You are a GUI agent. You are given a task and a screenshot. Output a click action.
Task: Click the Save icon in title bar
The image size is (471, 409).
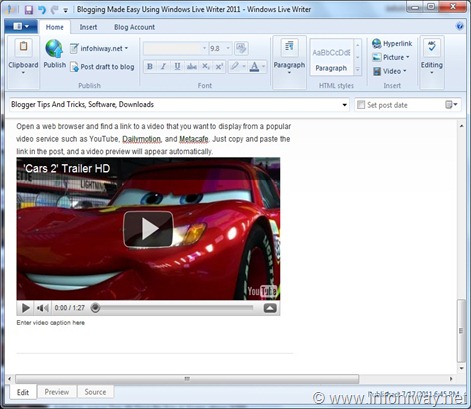click(x=29, y=9)
